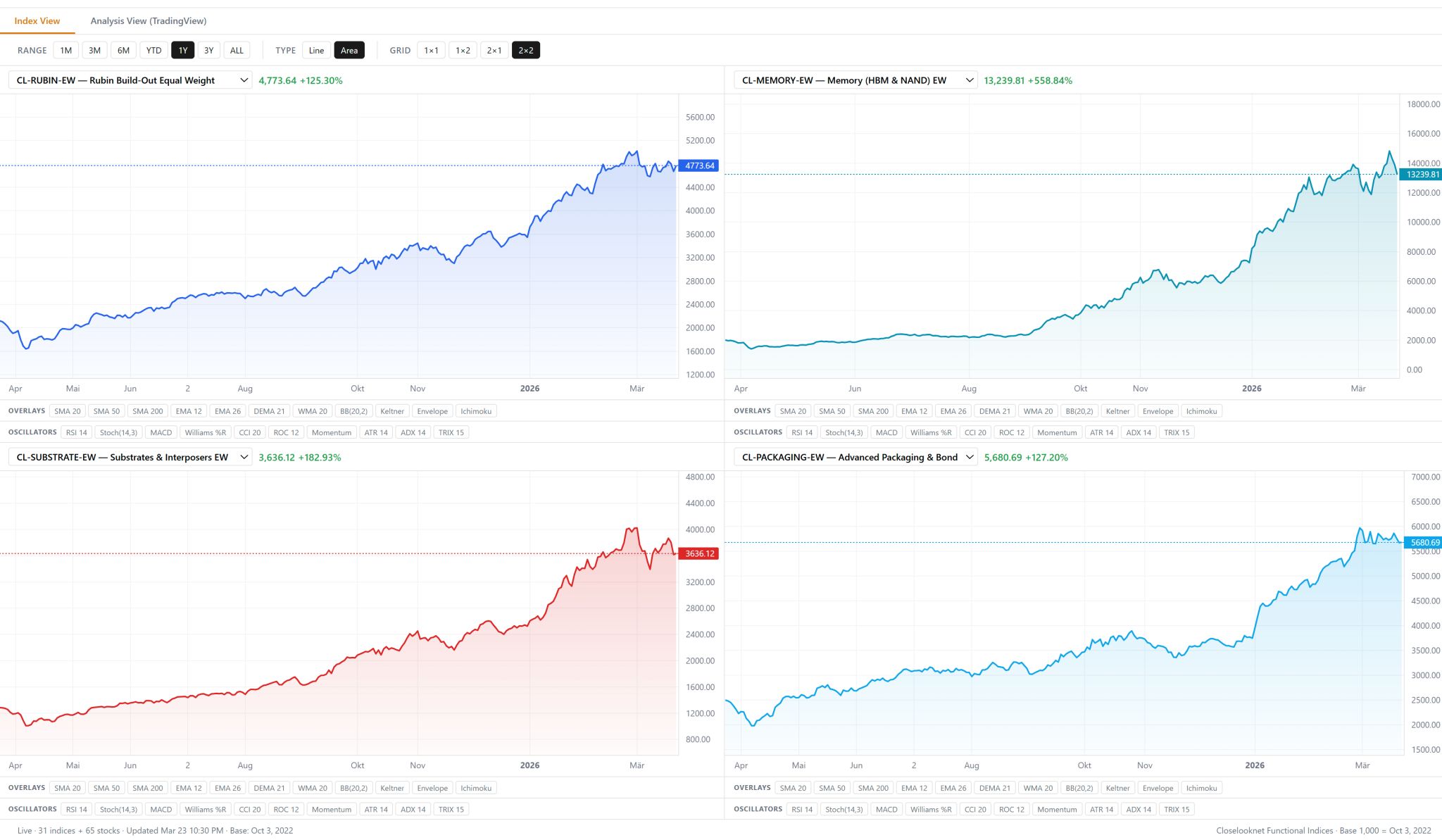The height and width of the screenshot is (840, 1442).
Task: Choose the 1×1 grid layout
Action: pos(431,50)
